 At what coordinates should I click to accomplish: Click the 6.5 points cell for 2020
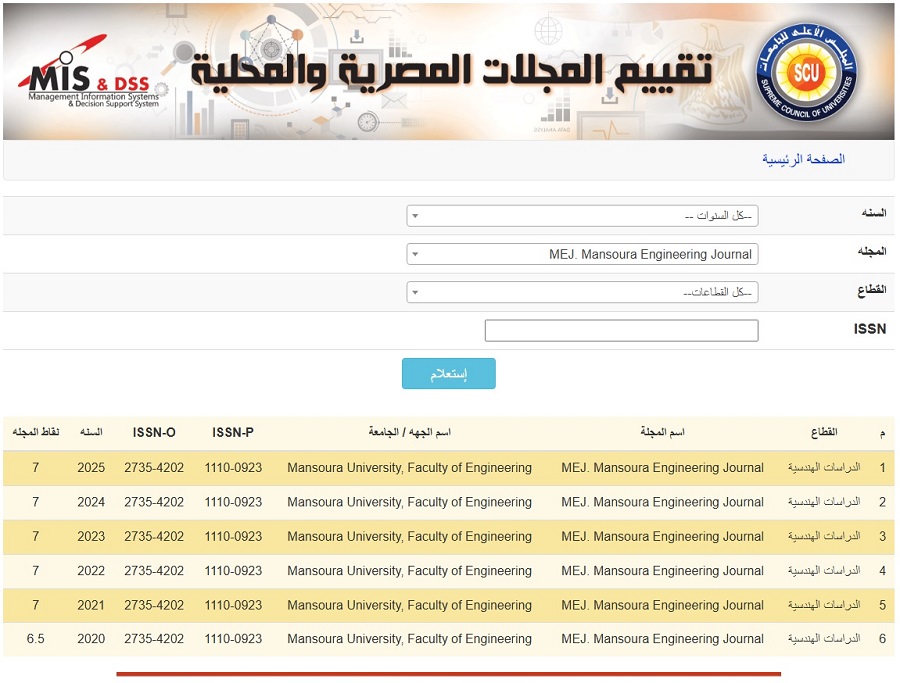coord(36,639)
